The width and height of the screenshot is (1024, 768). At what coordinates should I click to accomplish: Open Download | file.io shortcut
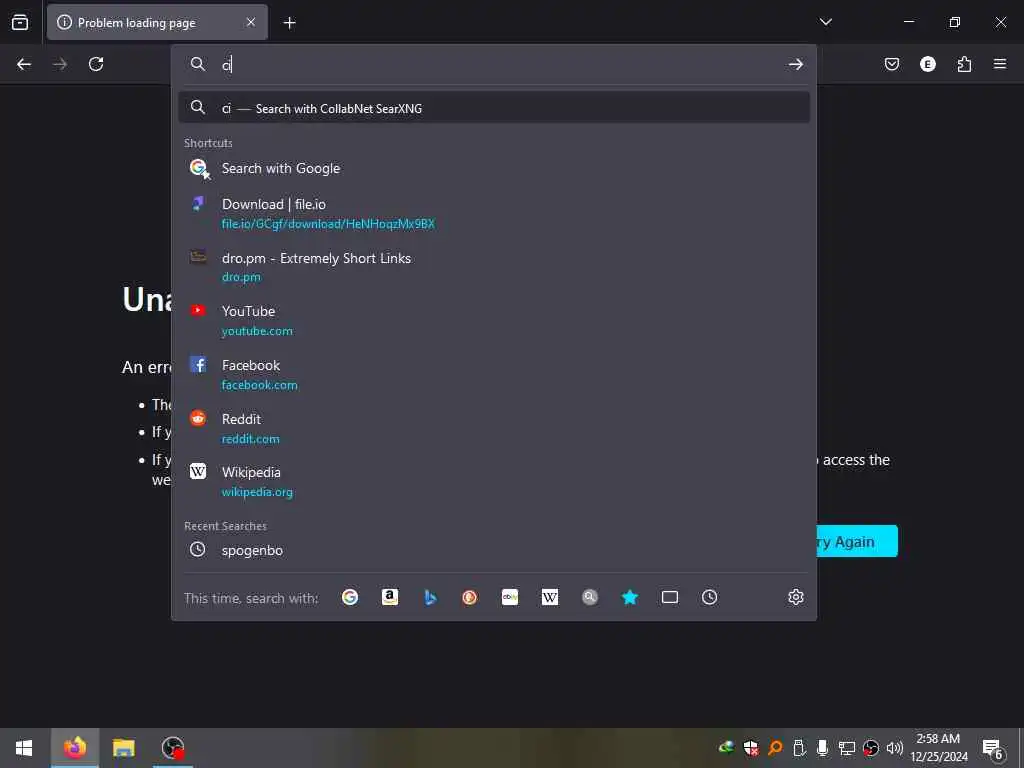(494, 214)
